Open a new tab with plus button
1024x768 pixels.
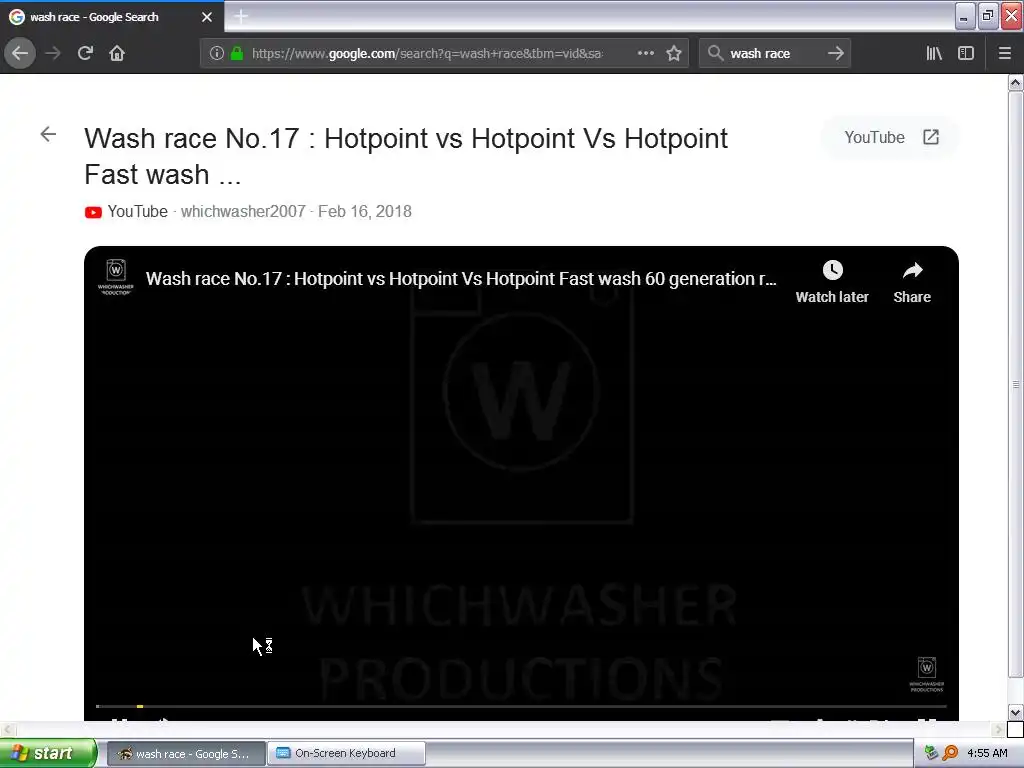pos(241,17)
